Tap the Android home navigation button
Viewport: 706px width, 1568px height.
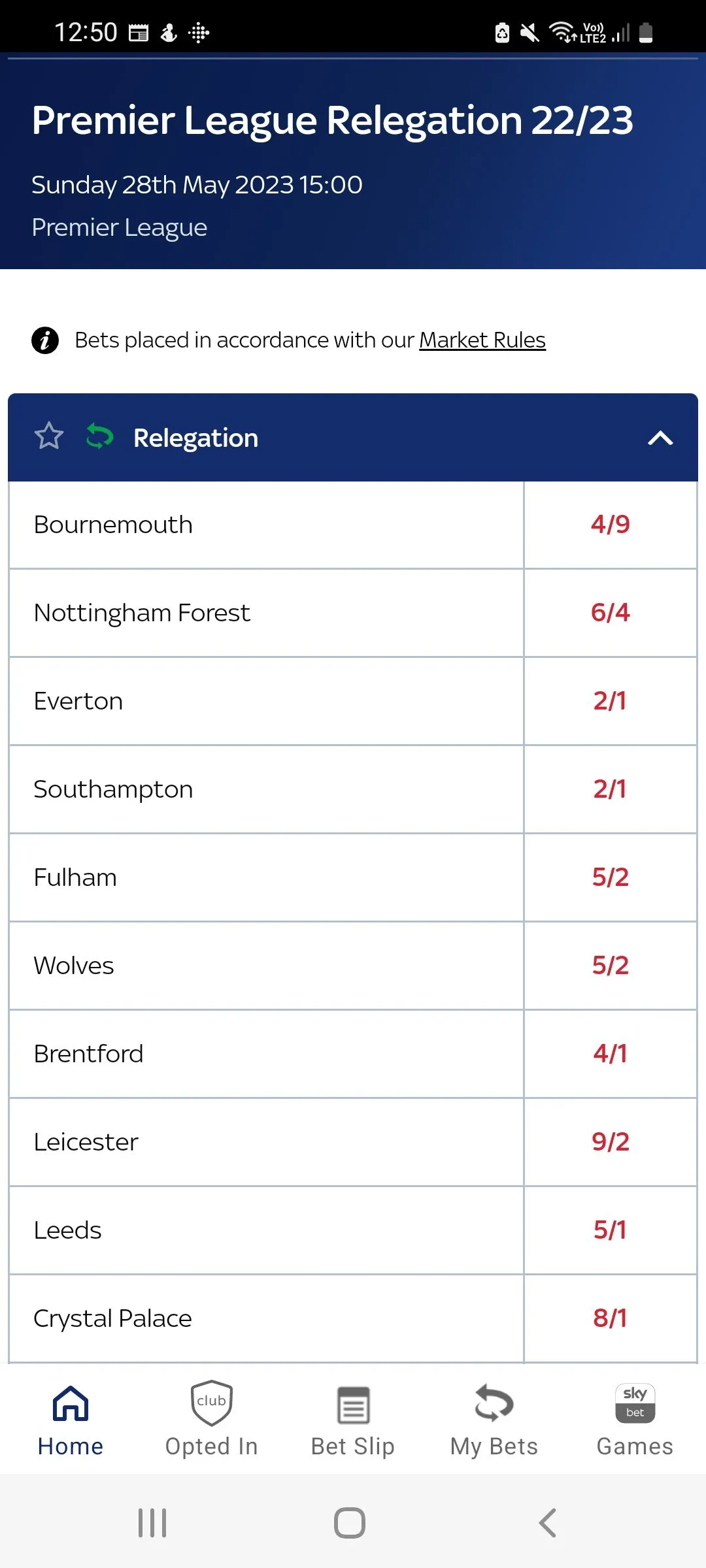point(350,1523)
